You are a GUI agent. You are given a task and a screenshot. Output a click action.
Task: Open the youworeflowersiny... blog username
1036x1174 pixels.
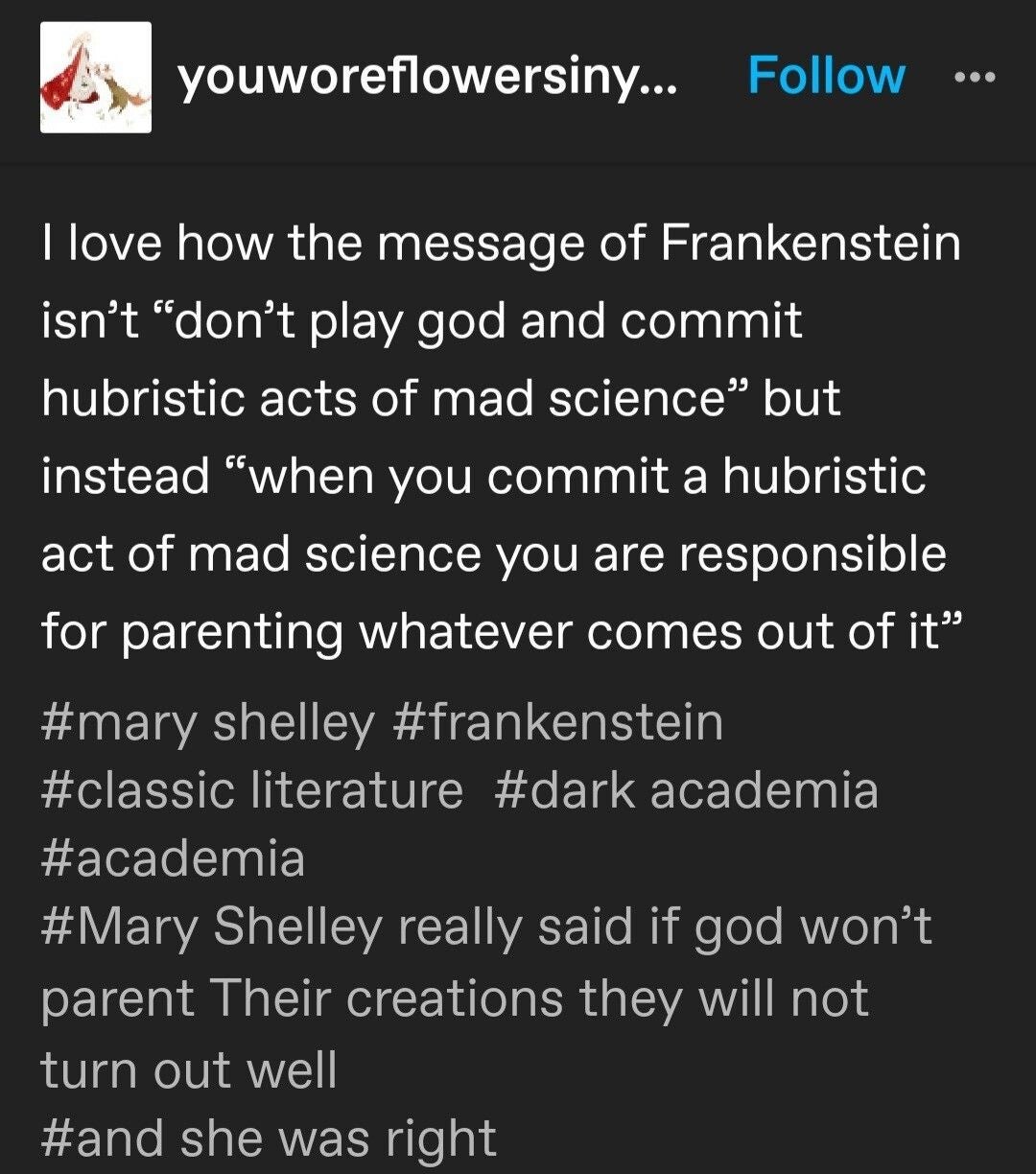coord(428,77)
